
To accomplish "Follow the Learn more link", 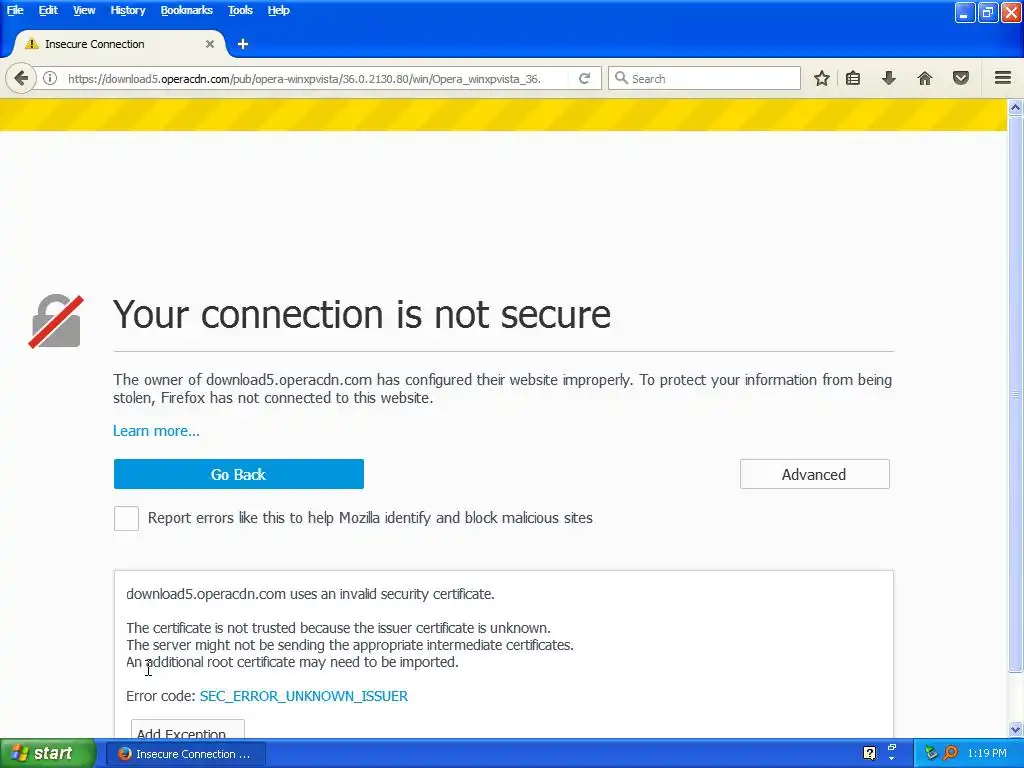I will (156, 431).
